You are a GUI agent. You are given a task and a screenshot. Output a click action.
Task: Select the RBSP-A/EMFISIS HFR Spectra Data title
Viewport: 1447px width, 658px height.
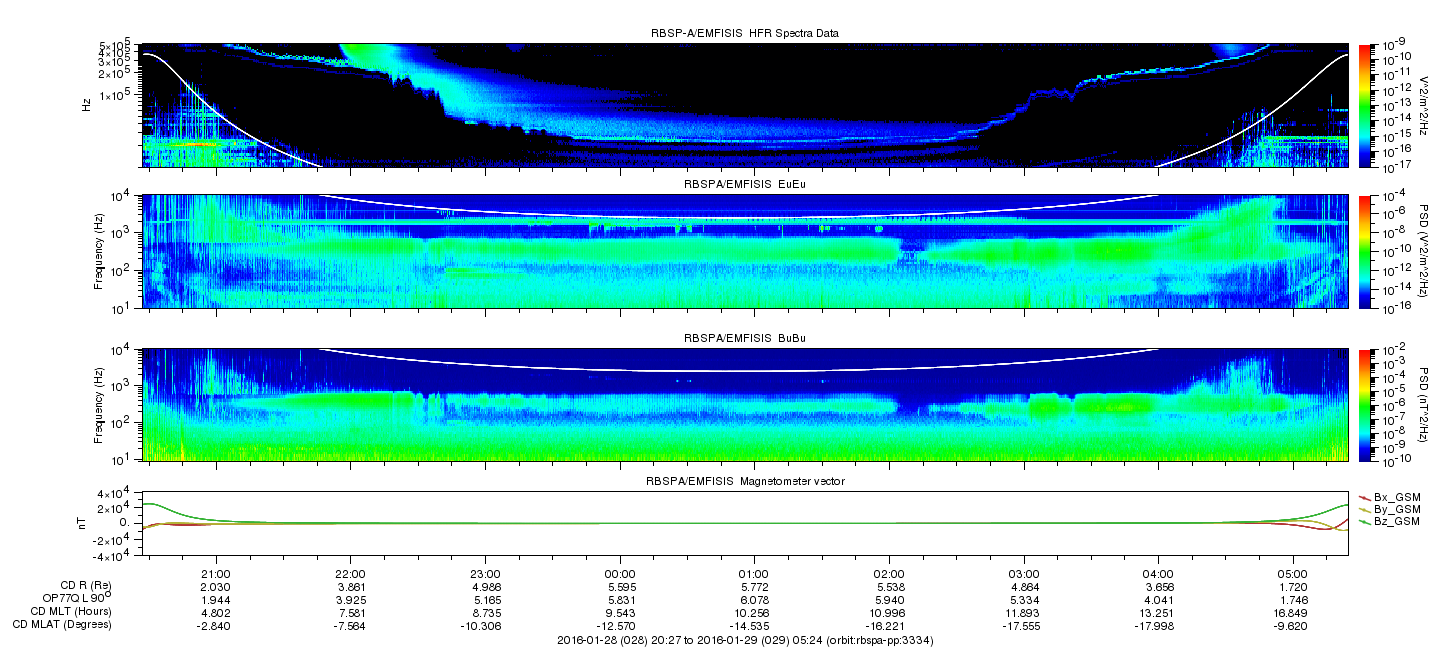[745, 33]
